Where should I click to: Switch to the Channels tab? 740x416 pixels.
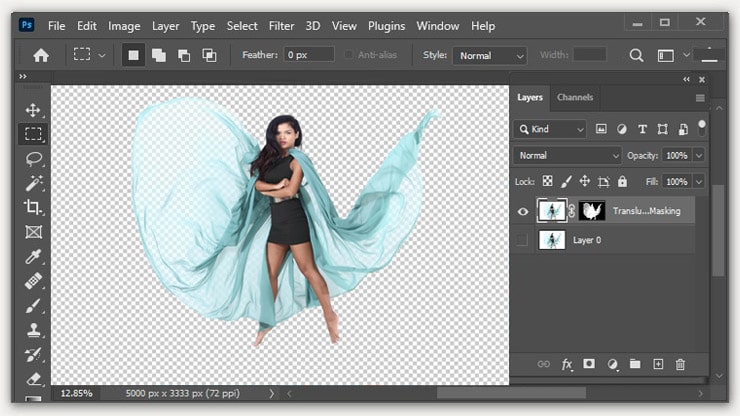574,98
